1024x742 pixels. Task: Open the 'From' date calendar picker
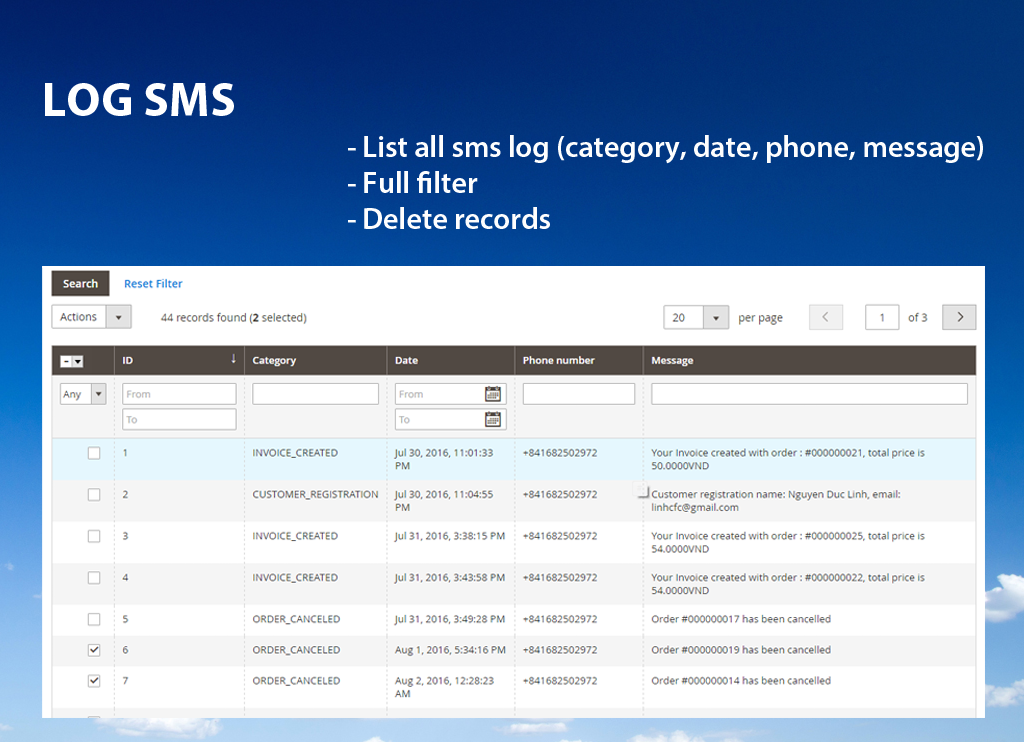(494, 393)
